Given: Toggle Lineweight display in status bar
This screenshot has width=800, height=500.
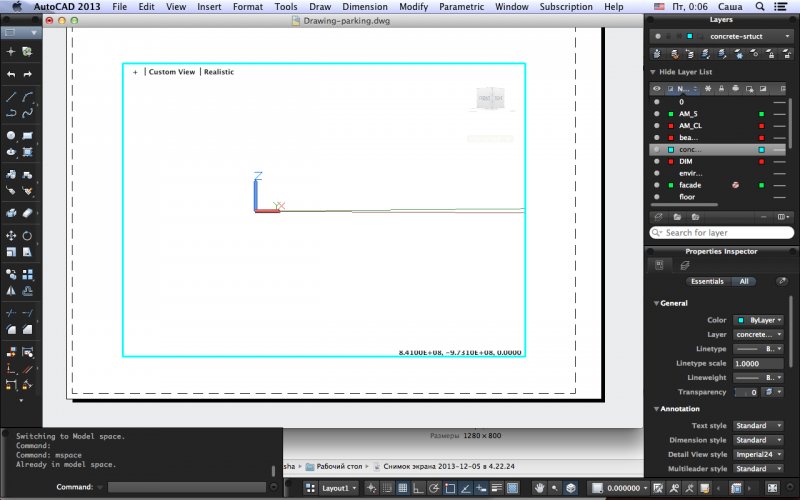Looking at the screenshot, I should click(496, 488).
